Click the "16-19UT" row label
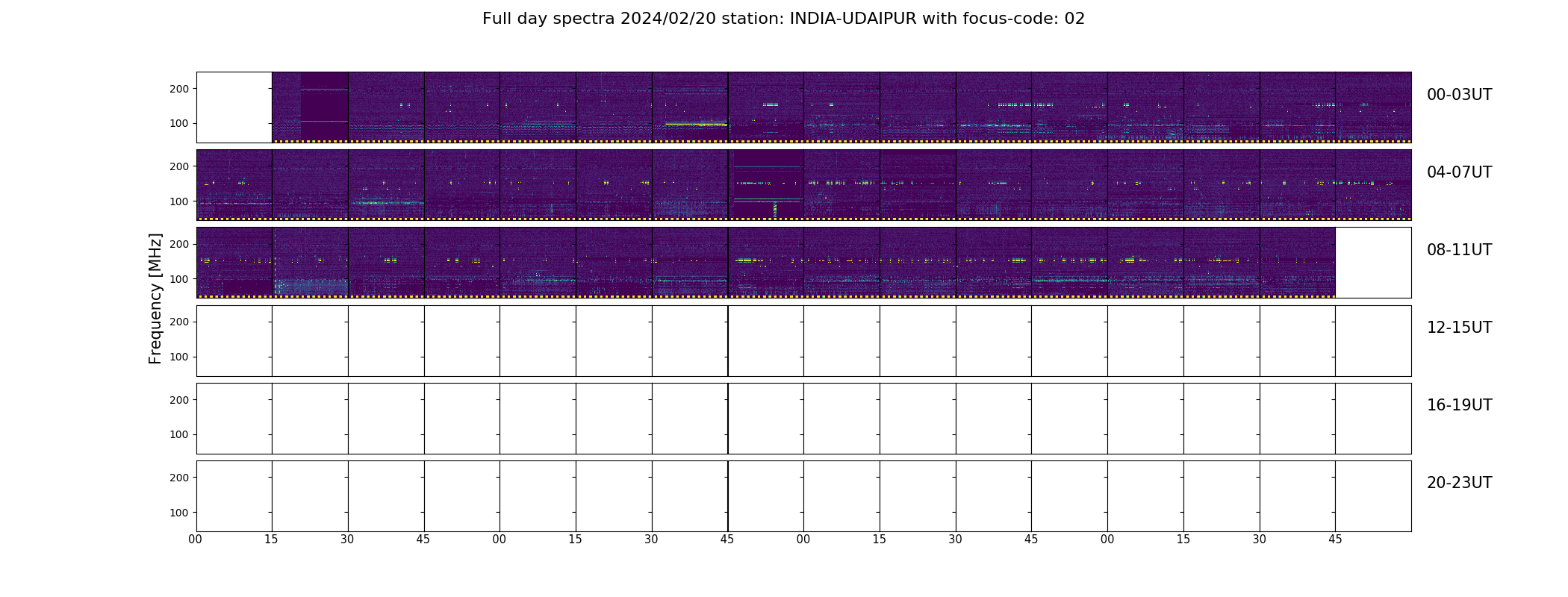 point(1459,405)
